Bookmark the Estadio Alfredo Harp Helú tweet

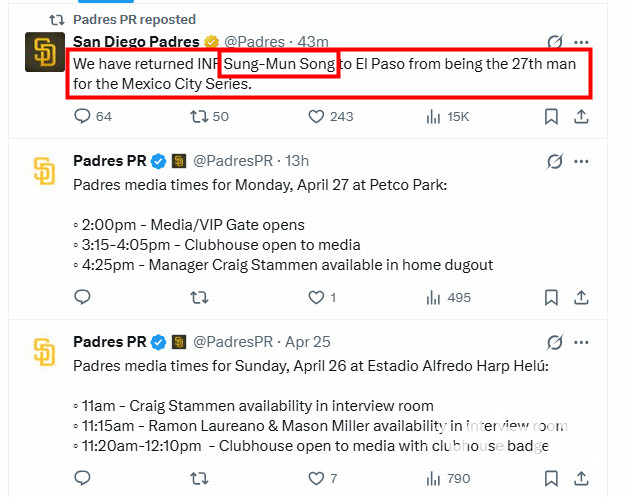551,478
